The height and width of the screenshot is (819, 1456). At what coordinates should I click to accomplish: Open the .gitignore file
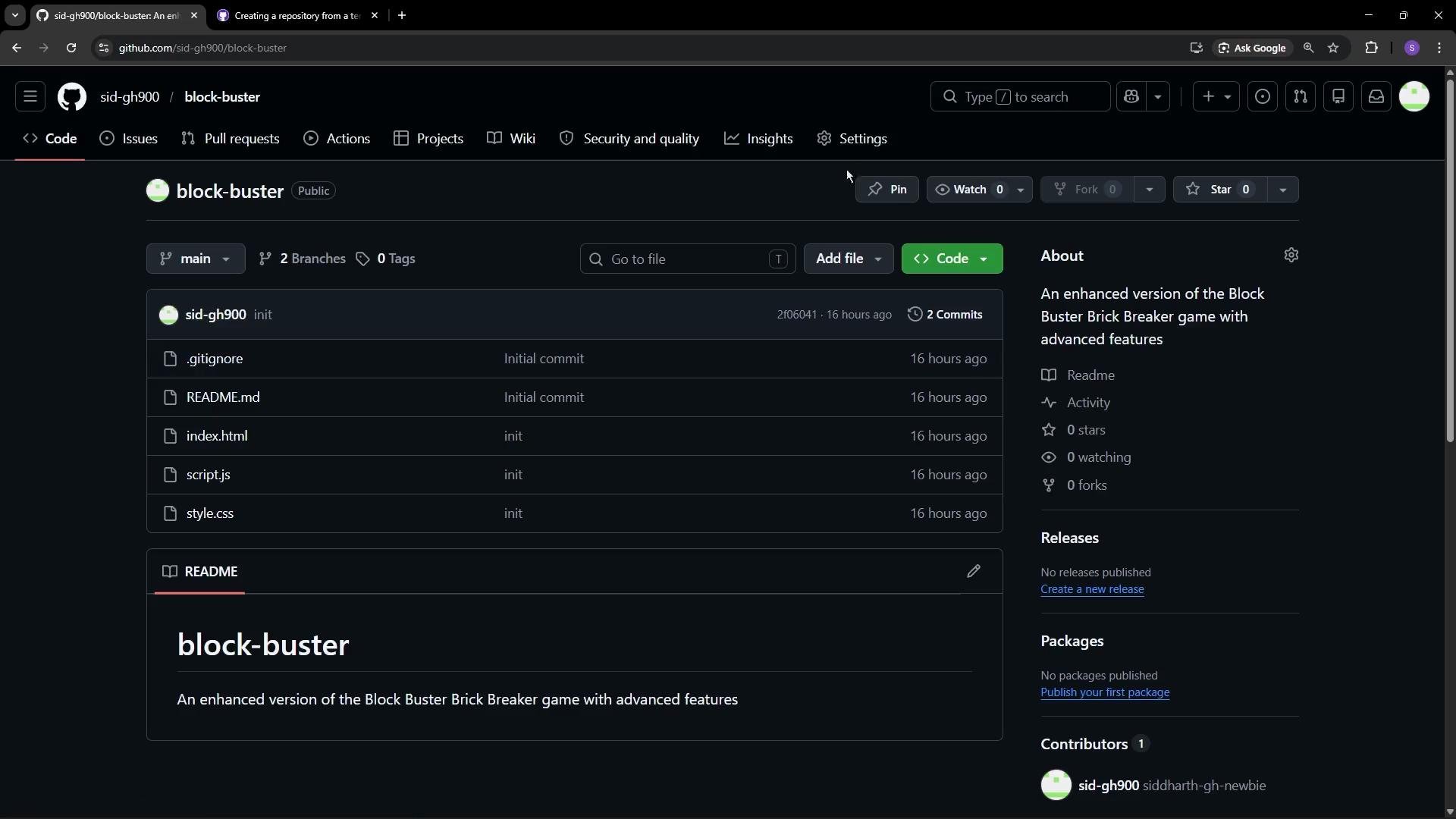click(215, 359)
